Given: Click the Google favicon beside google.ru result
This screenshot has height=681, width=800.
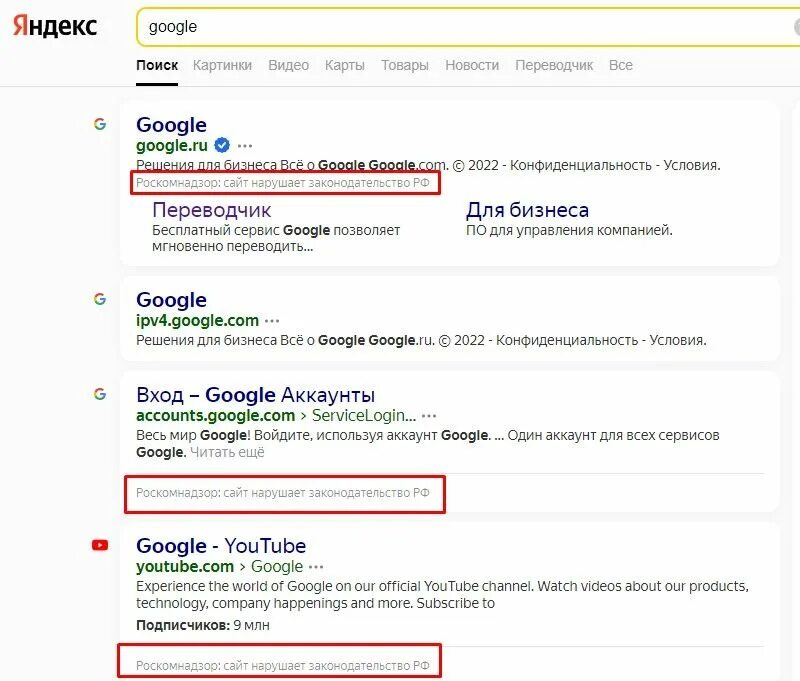Looking at the screenshot, I should point(100,124).
